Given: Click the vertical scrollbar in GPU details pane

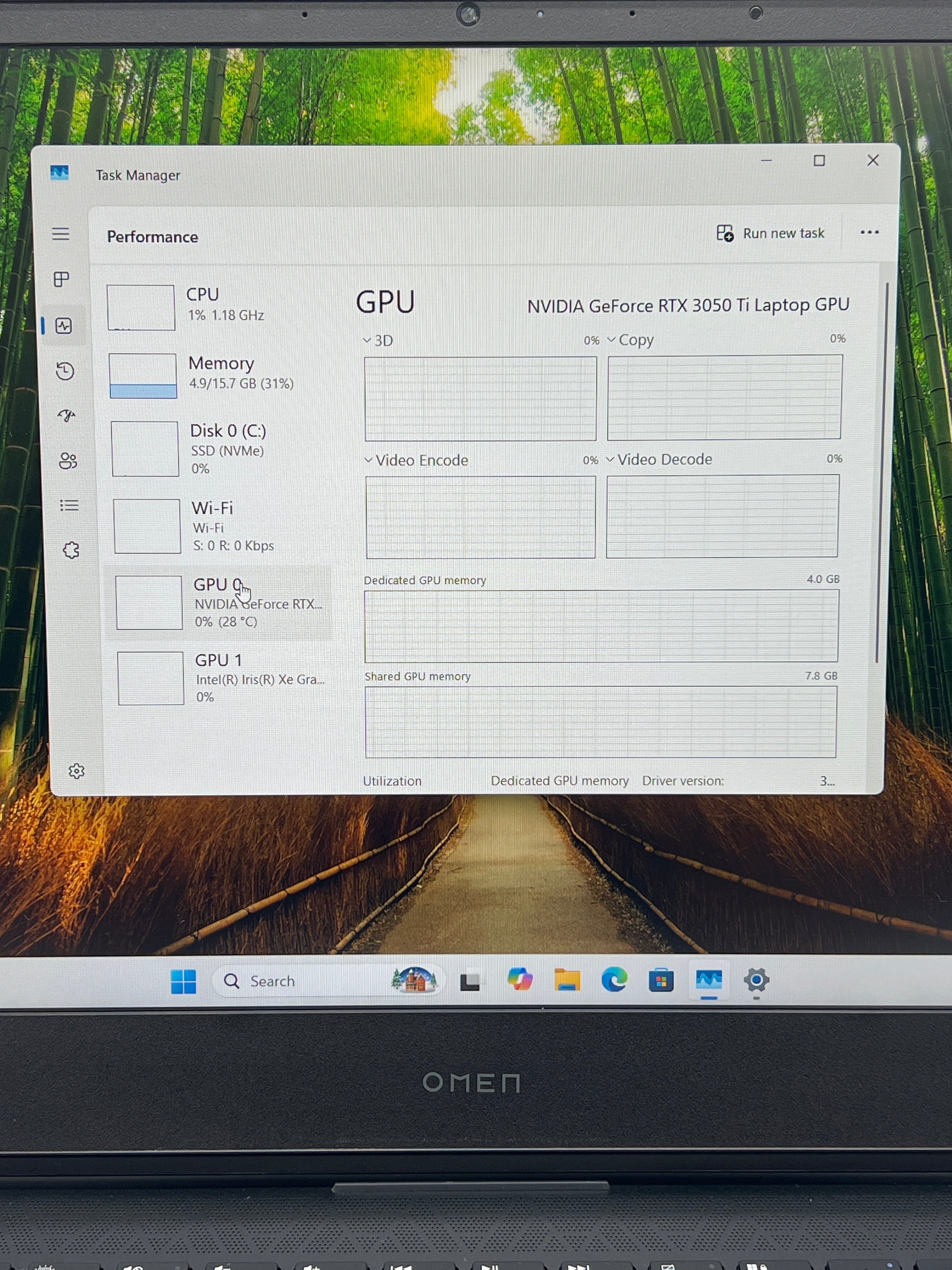Looking at the screenshot, I should [881, 472].
